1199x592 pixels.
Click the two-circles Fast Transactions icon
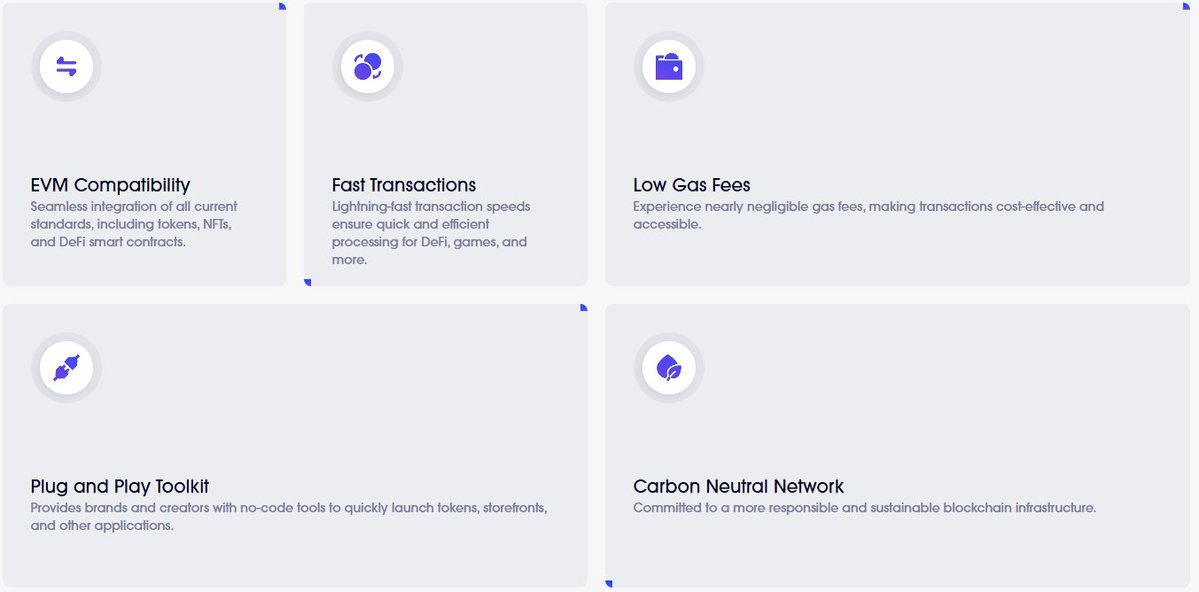(367, 67)
